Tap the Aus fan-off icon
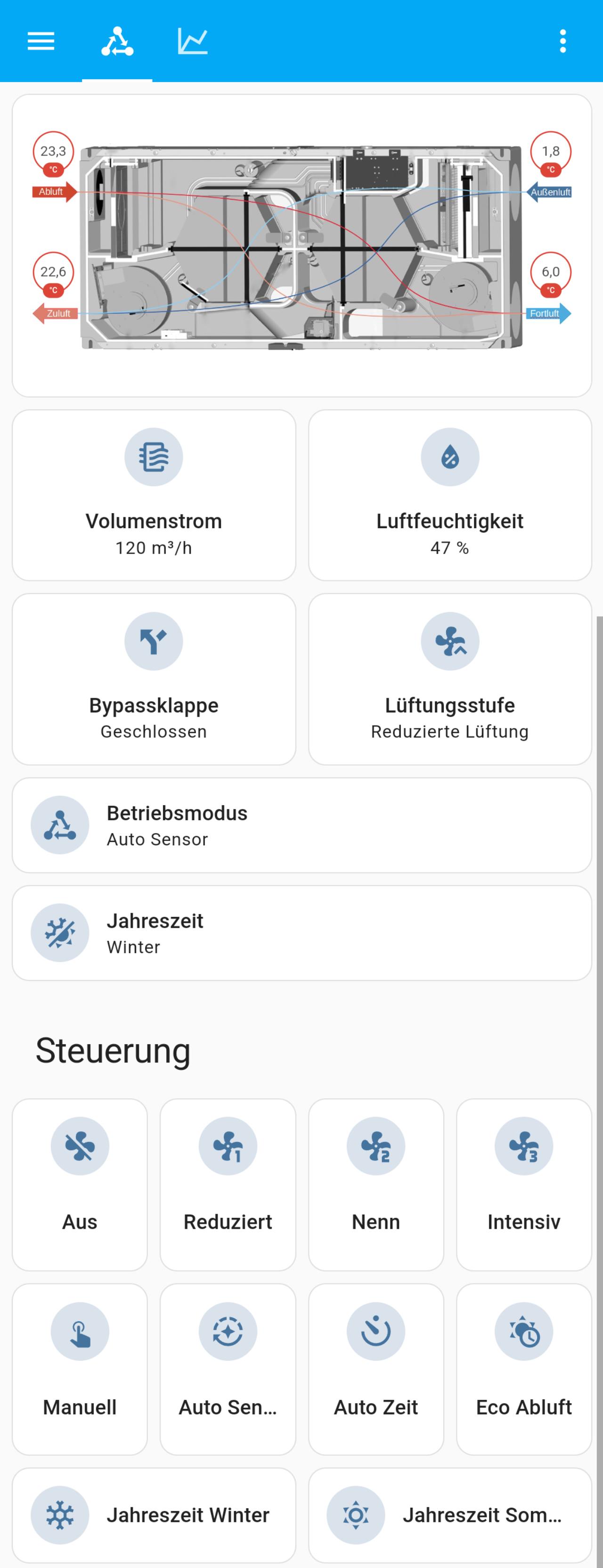This screenshot has width=603, height=1568. pos(80,1145)
